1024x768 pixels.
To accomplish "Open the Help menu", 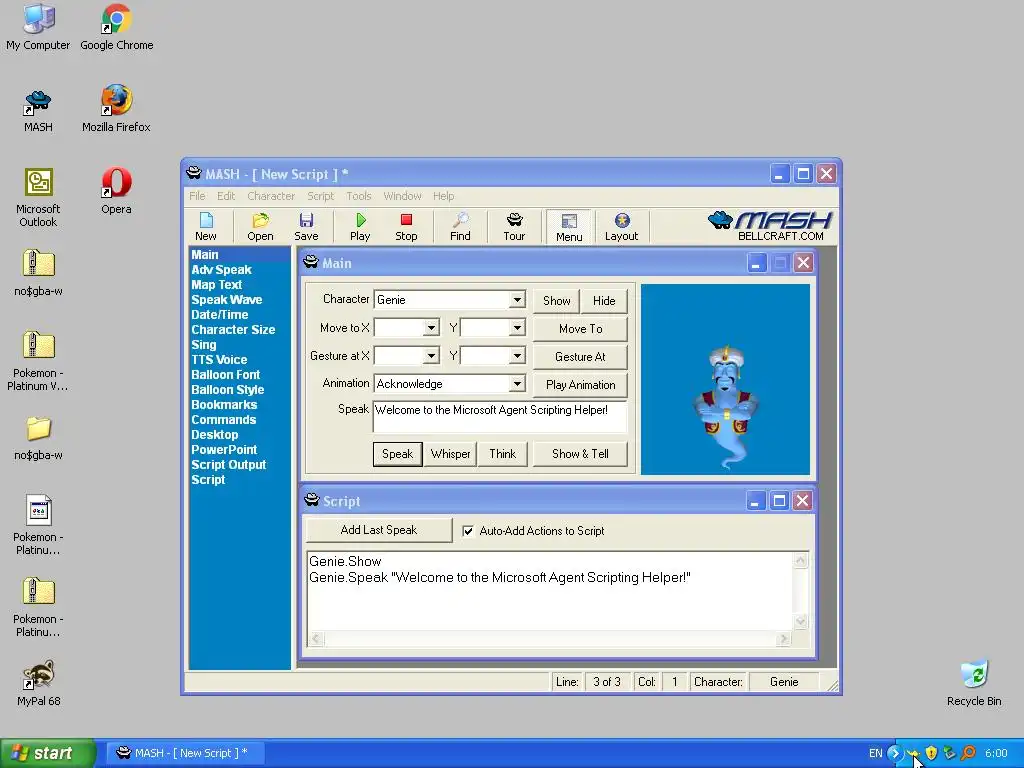I will (443, 196).
